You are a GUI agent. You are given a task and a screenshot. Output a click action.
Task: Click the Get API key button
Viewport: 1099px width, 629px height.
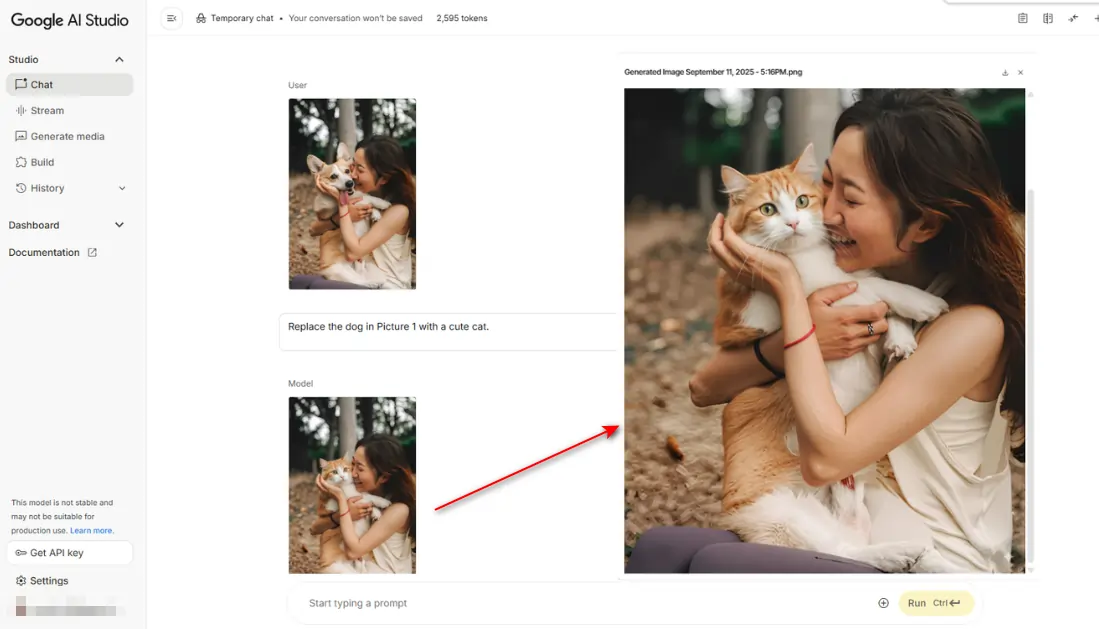pyautogui.click(x=69, y=553)
